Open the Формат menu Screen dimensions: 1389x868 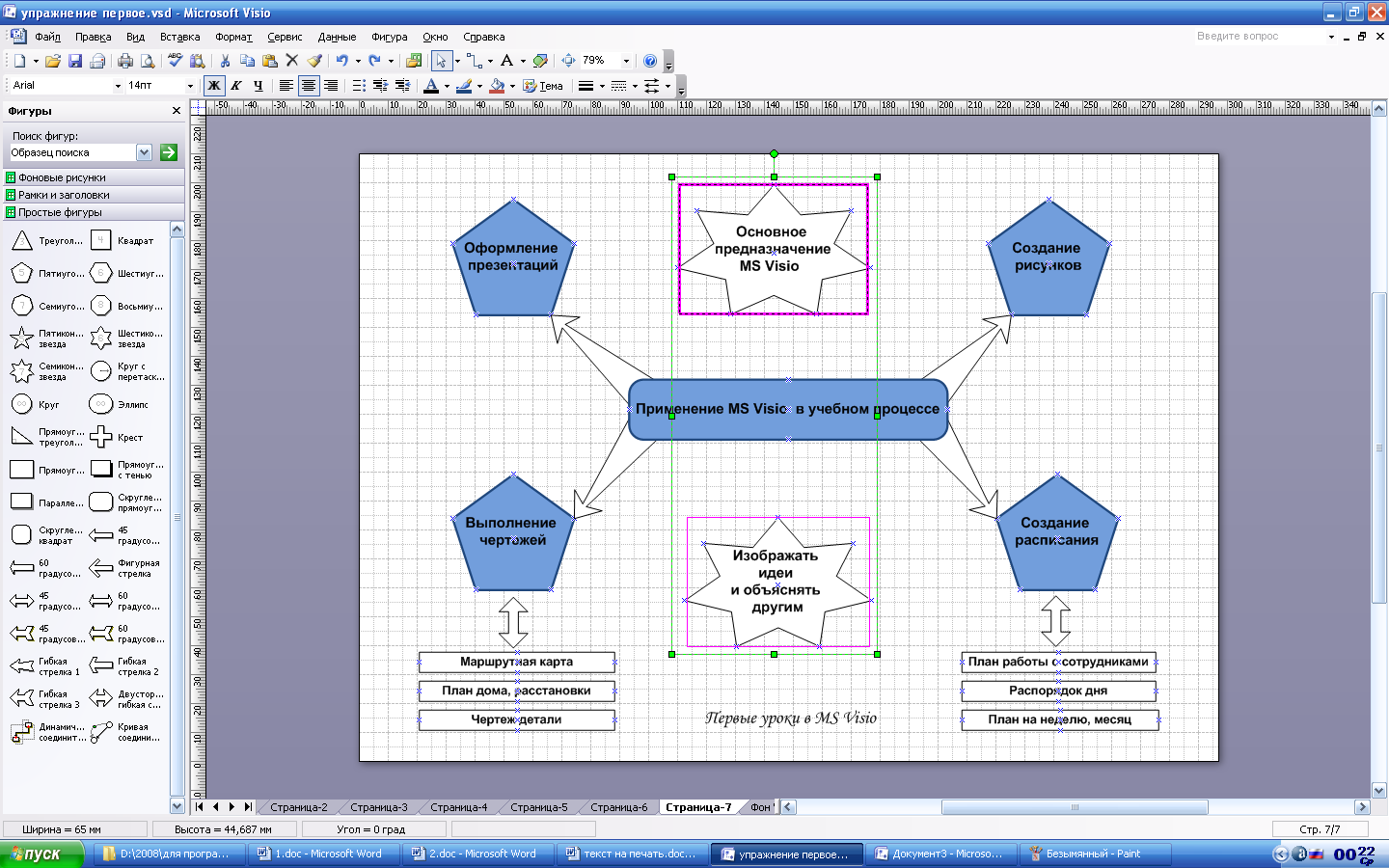point(233,37)
